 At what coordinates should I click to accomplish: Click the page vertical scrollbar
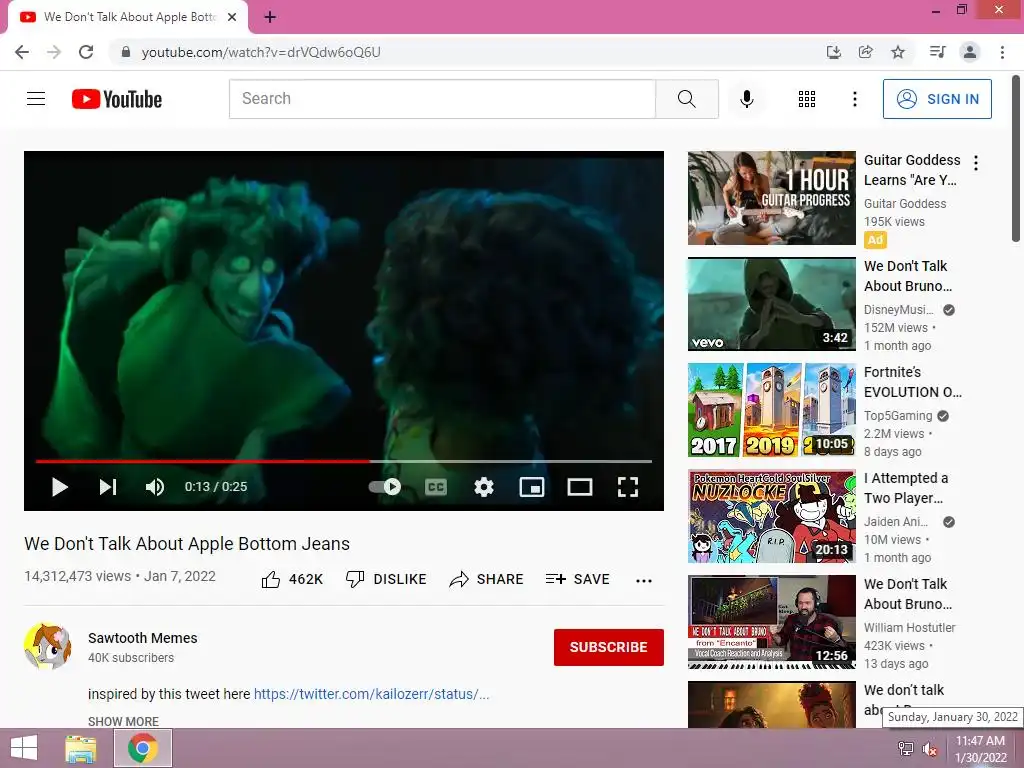(1017, 159)
